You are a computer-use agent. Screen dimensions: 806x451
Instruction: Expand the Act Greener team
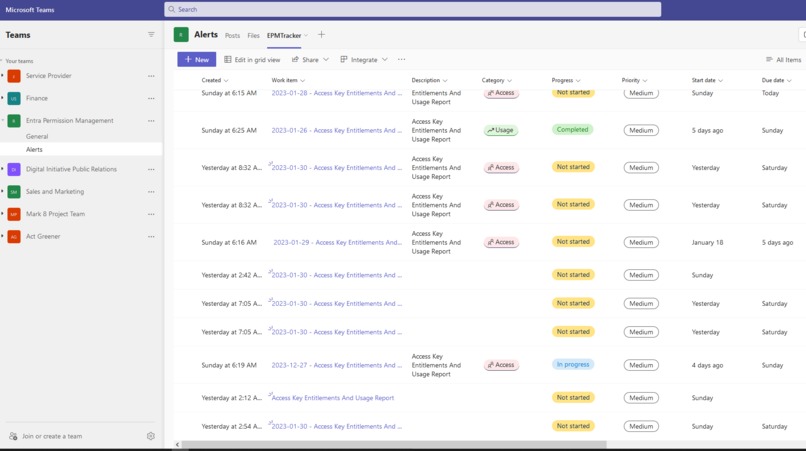(3, 237)
